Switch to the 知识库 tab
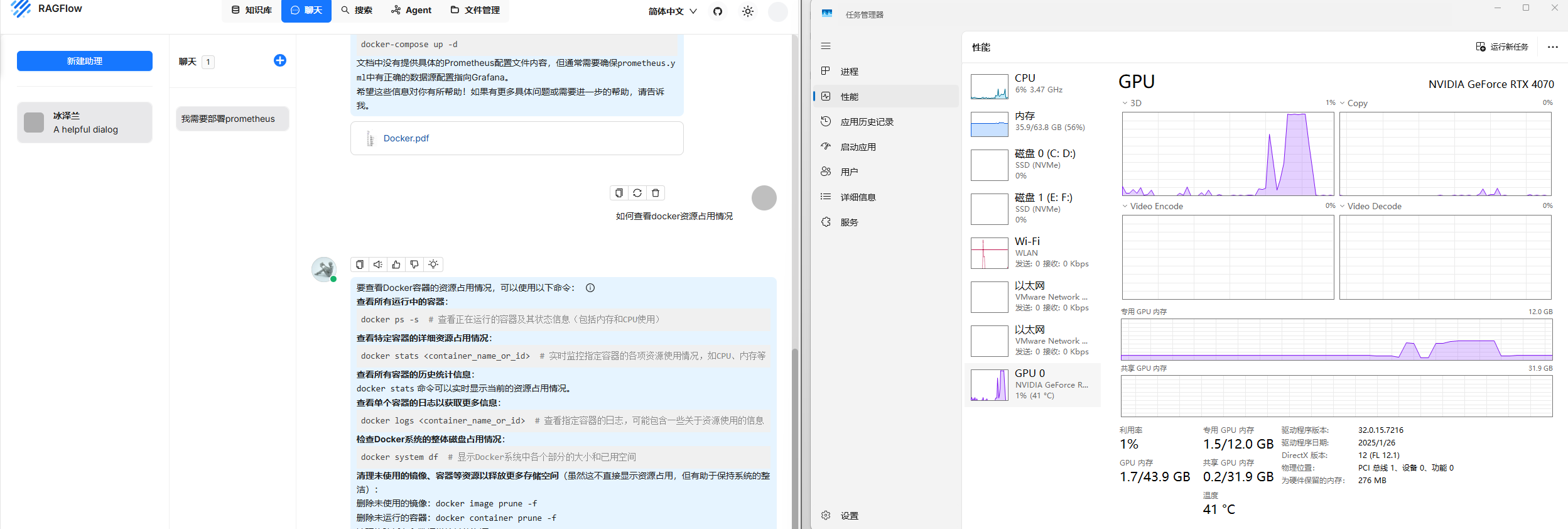 point(252,11)
